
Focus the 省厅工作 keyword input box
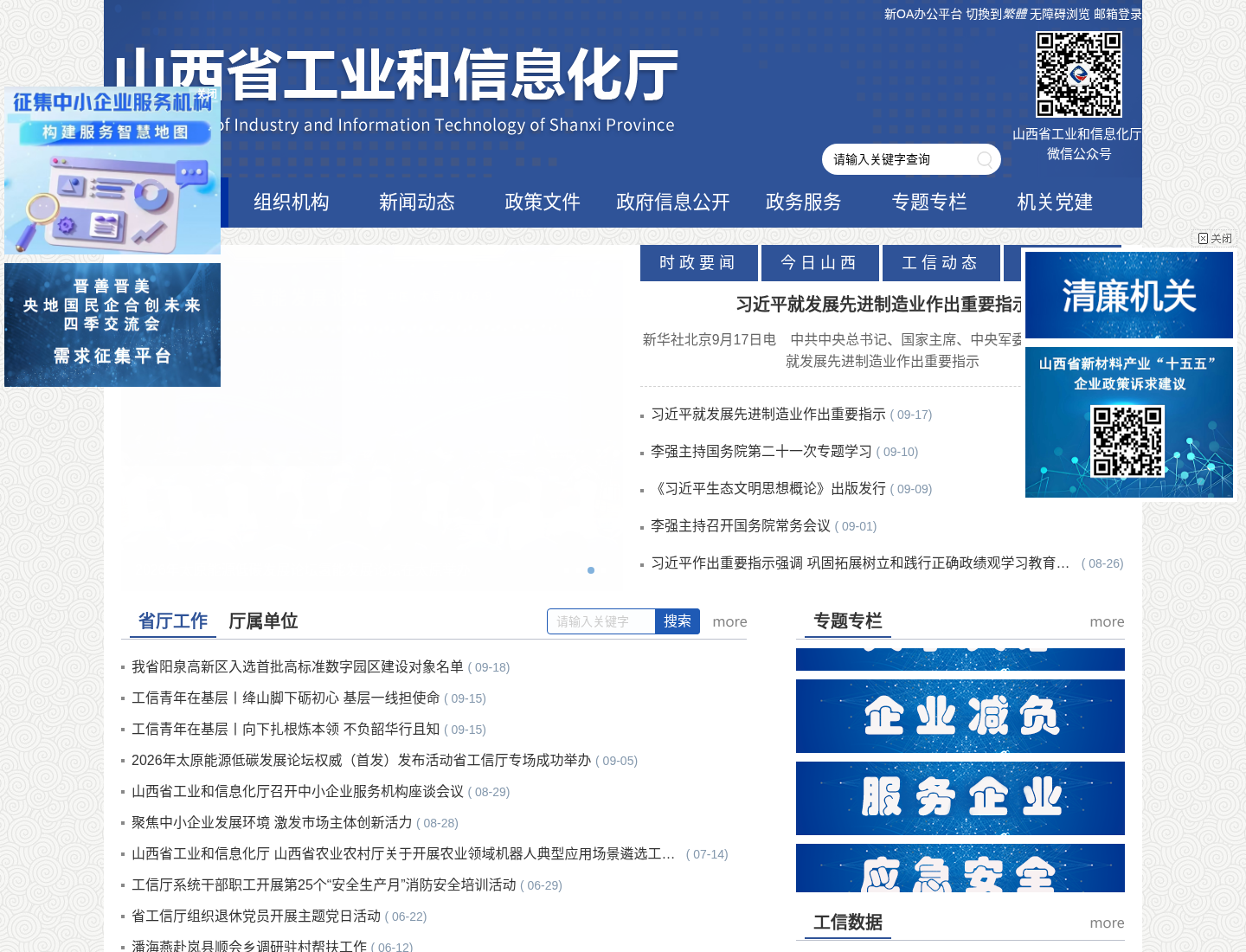[601, 621]
